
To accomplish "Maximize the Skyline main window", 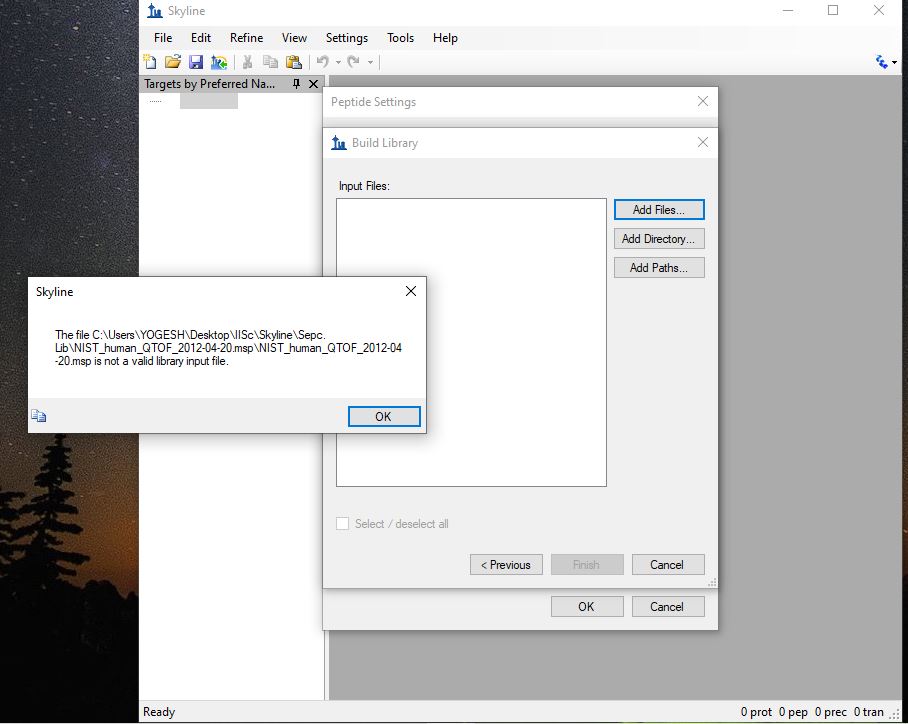I will pyautogui.click(x=833, y=10).
